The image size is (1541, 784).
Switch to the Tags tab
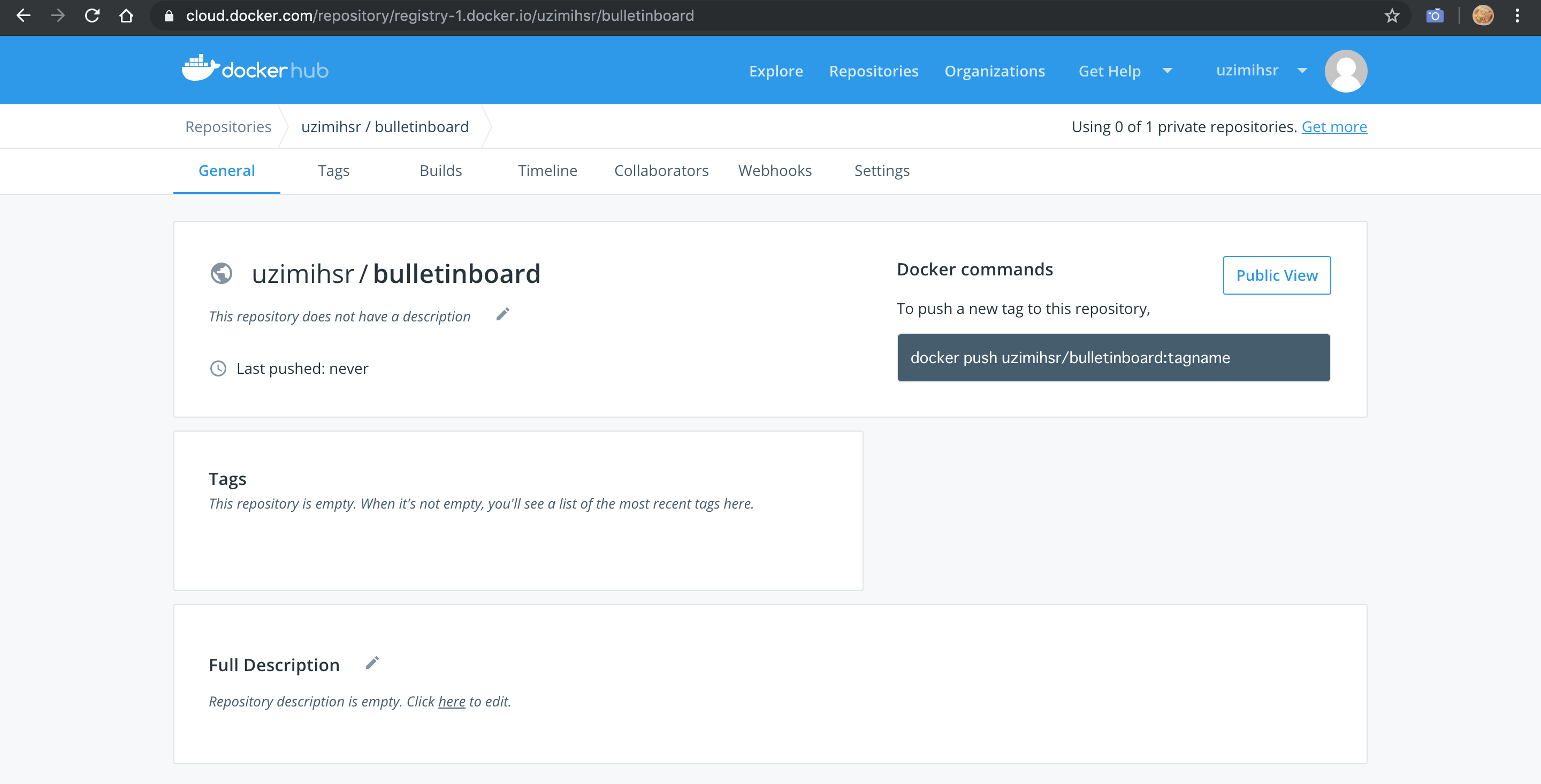(334, 171)
